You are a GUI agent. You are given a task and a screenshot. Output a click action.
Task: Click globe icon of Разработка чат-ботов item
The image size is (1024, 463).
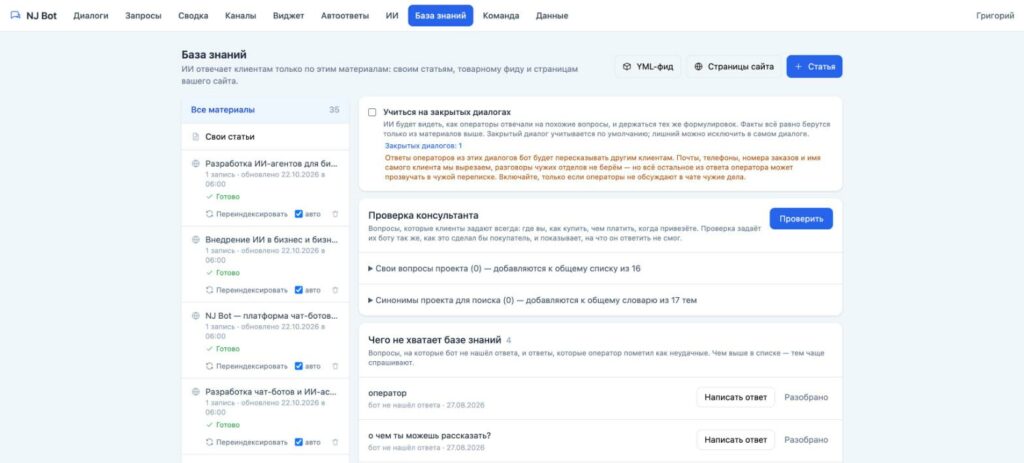pyautogui.click(x=195, y=392)
